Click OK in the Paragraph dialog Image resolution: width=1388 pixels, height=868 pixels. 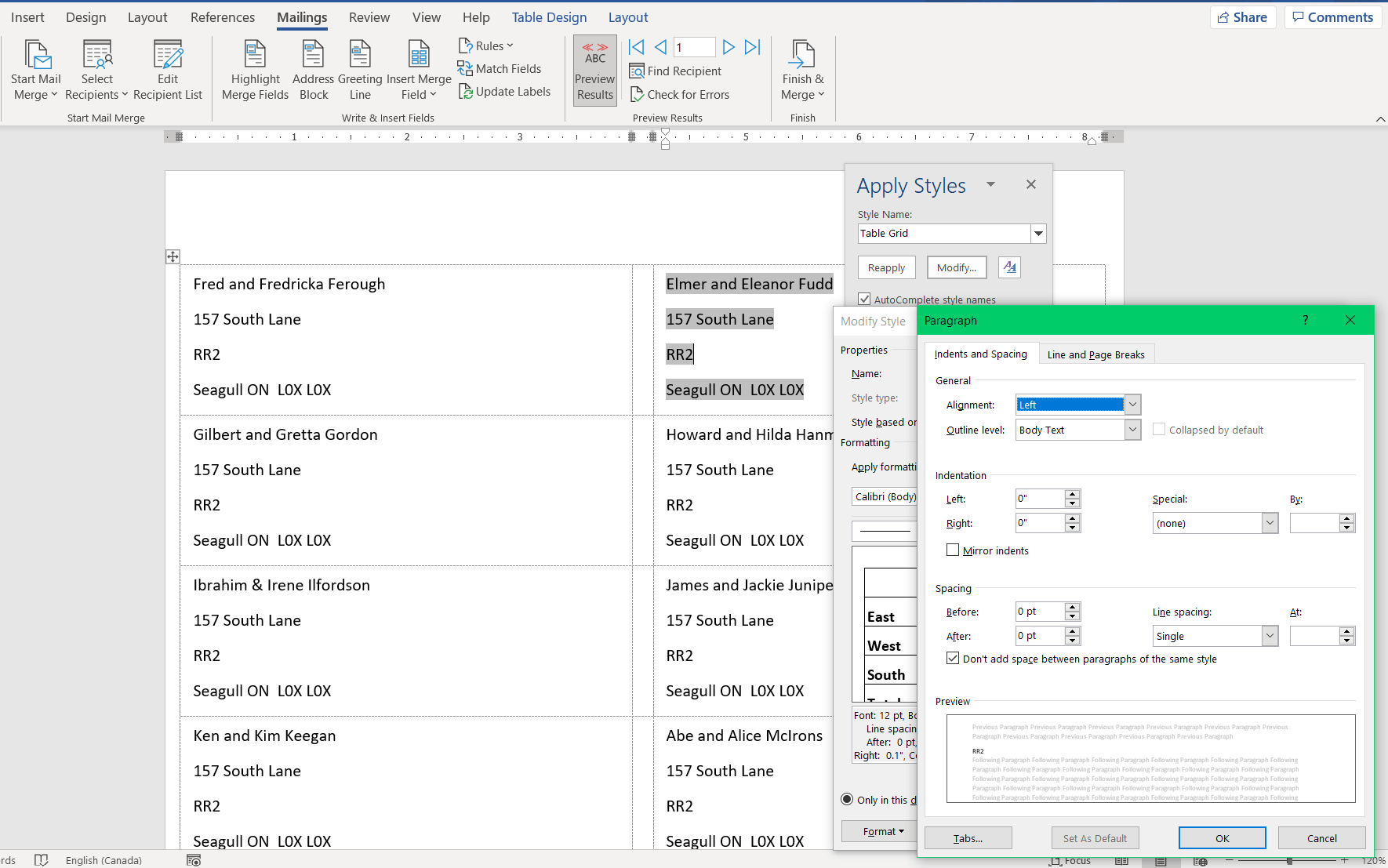point(1223,838)
